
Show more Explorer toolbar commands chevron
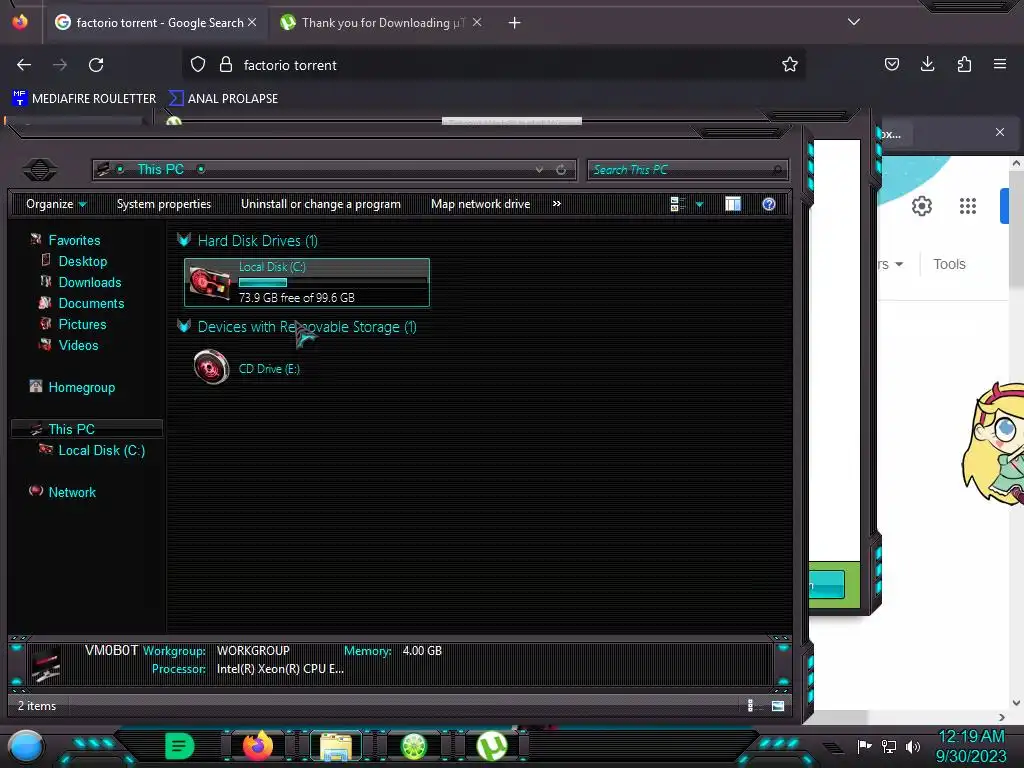[x=556, y=204]
